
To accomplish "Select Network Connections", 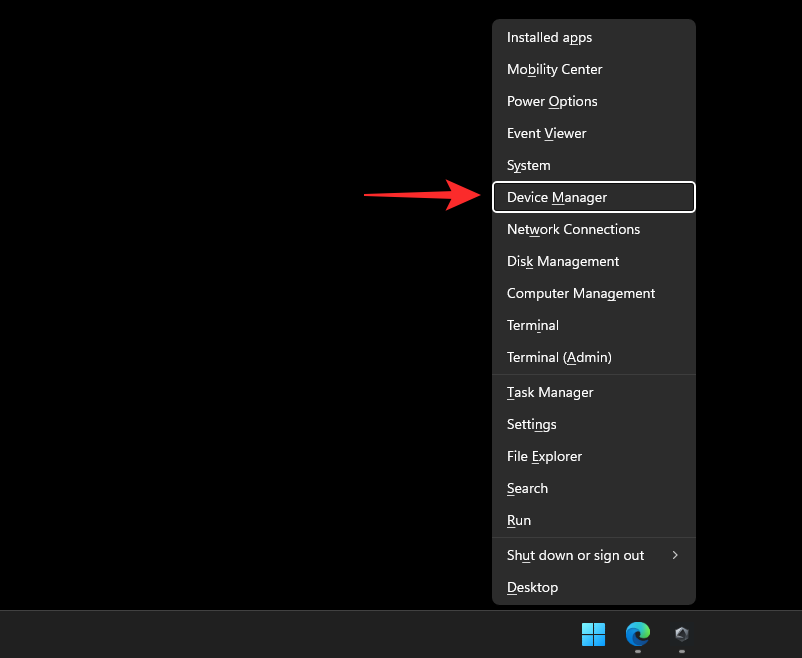I will (573, 229).
